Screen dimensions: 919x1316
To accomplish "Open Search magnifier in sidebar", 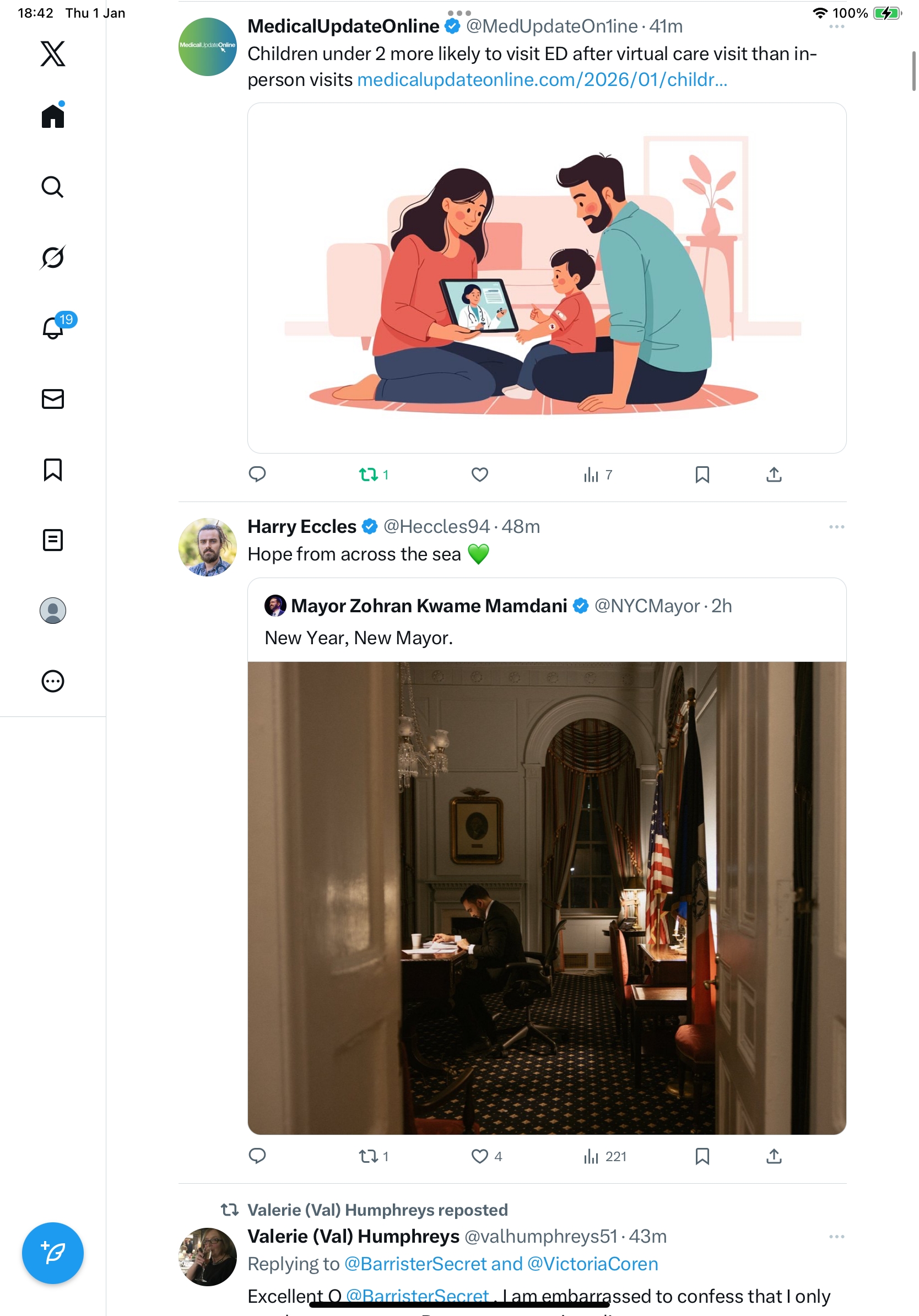I will 53,187.
